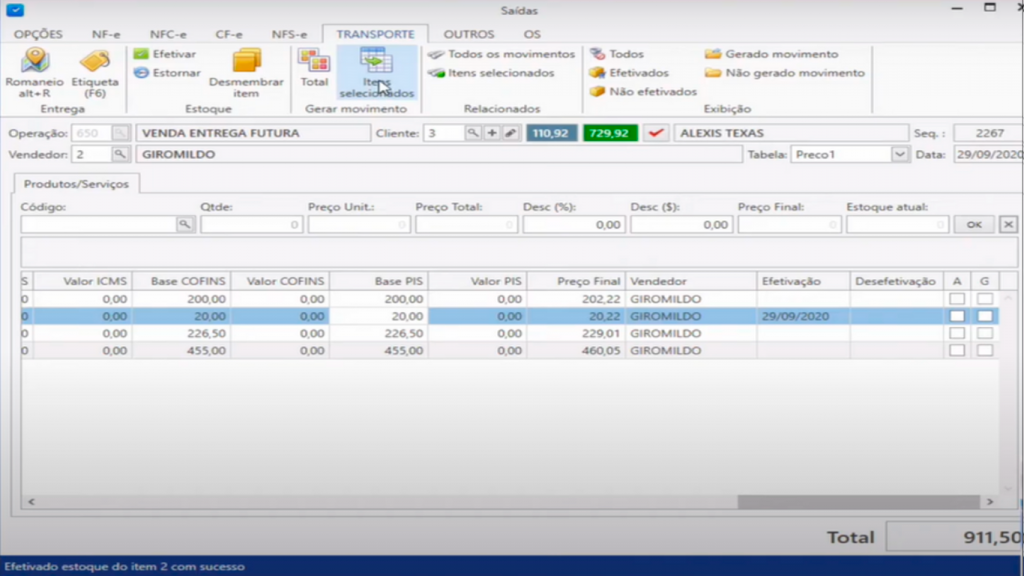Image resolution: width=1024 pixels, height=576 pixels.
Task: Click the Estornar stock icon
Action: pyautogui.click(x=141, y=73)
